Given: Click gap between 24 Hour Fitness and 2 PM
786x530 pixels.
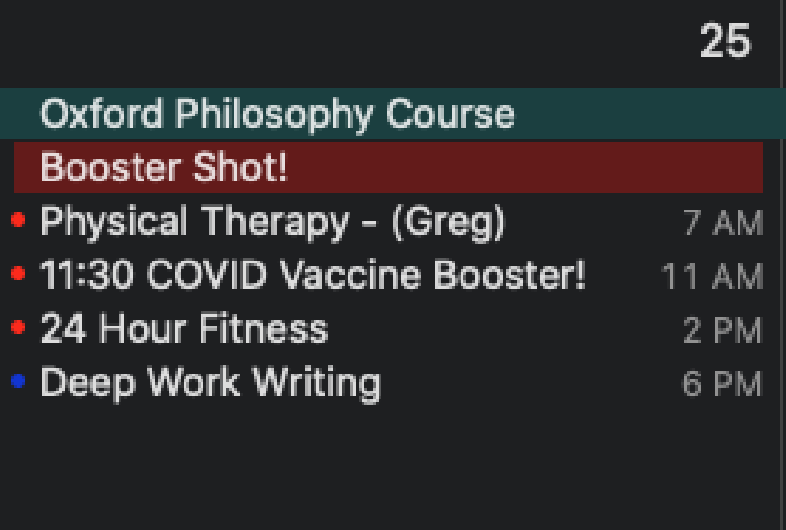Looking at the screenshot, I should tap(500, 328).
